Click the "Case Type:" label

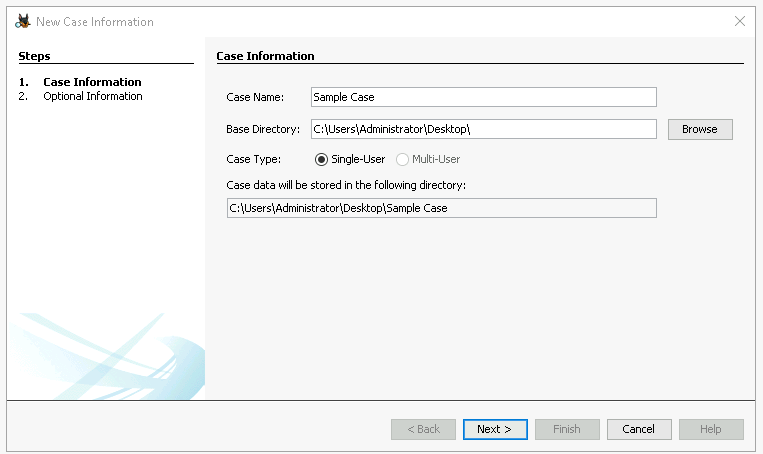tap(253, 159)
